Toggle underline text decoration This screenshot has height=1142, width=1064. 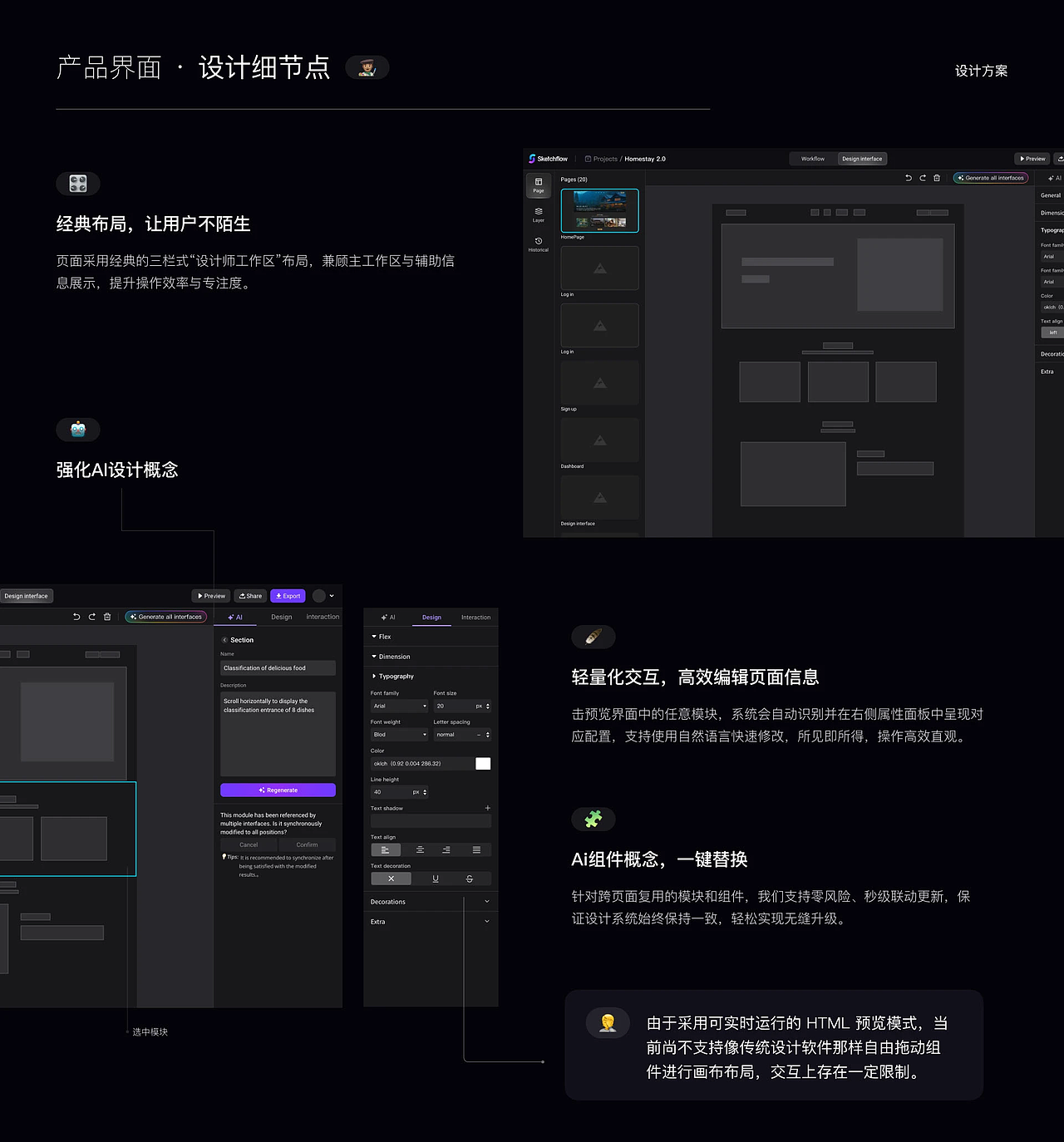click(436, 879)
